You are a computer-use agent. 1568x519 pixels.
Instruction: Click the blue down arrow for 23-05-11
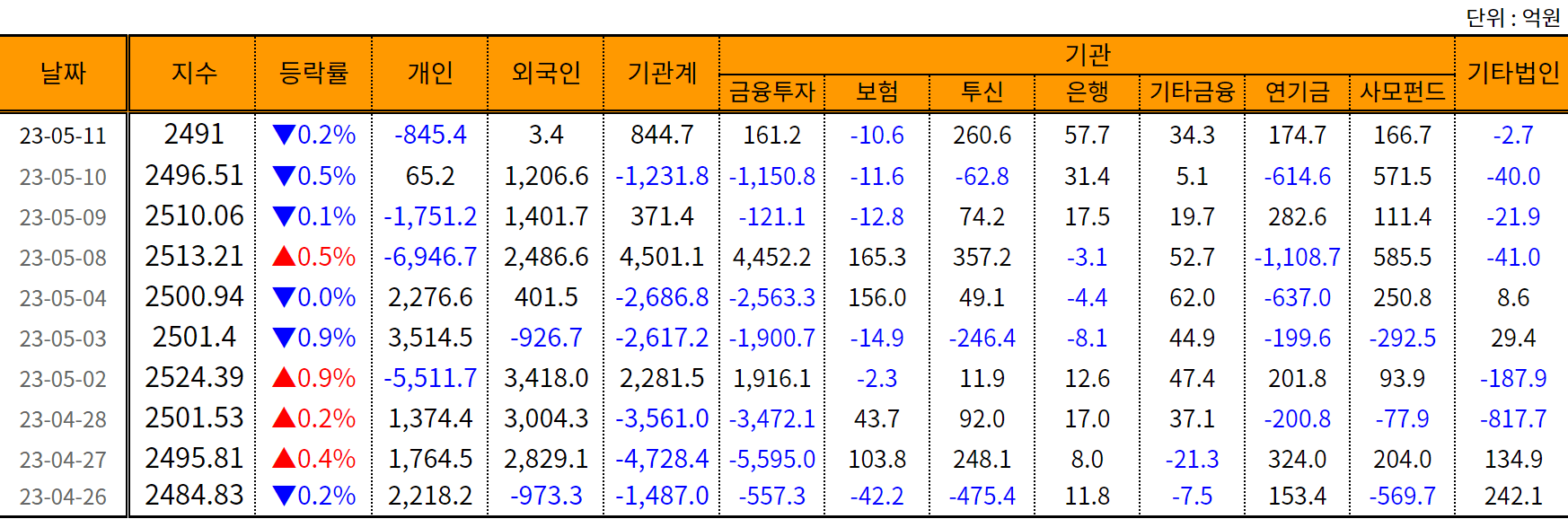click(284, 136)
